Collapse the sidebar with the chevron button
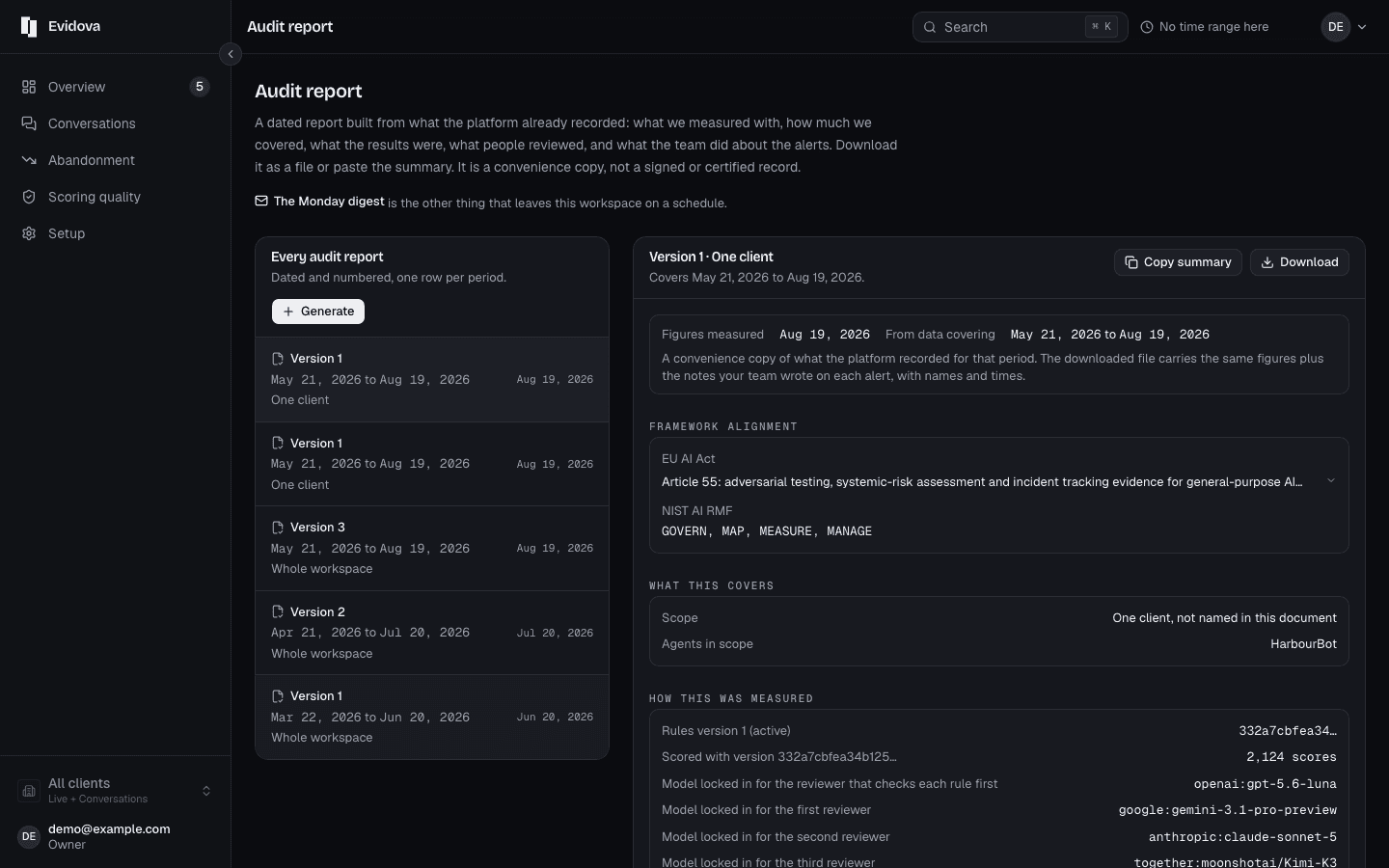The image size is (1389, 868). pyautogui.click(x=231, y=54)
